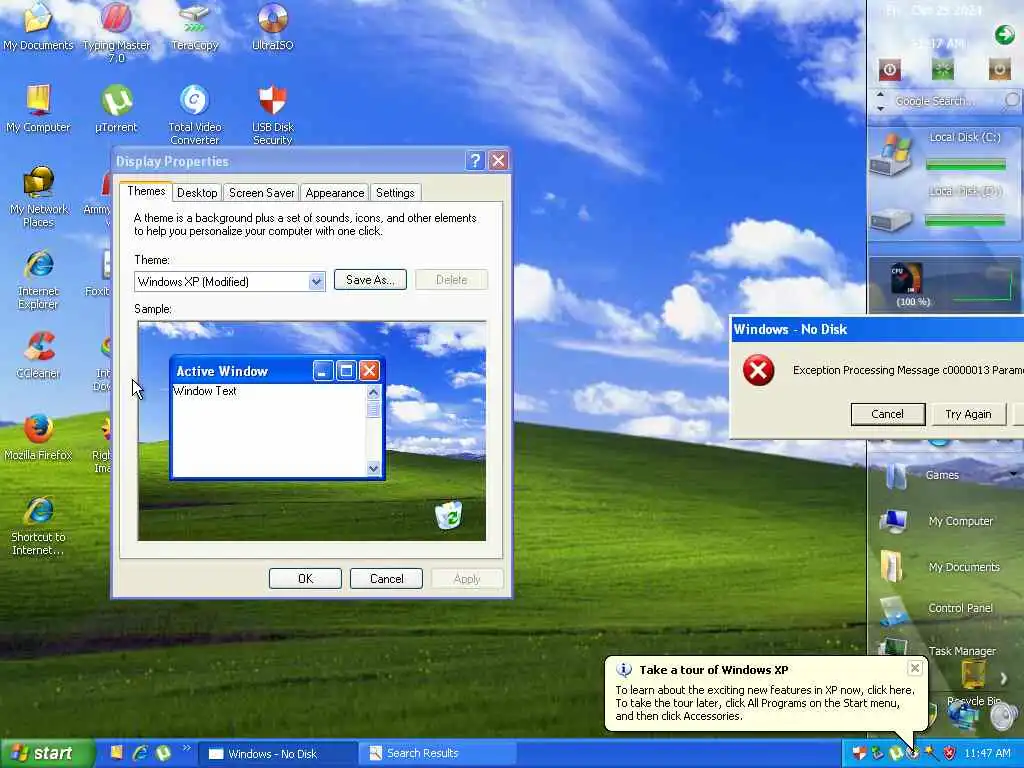Click green standby icon in sidebar
1024x768 pixels.
(942, 69)
